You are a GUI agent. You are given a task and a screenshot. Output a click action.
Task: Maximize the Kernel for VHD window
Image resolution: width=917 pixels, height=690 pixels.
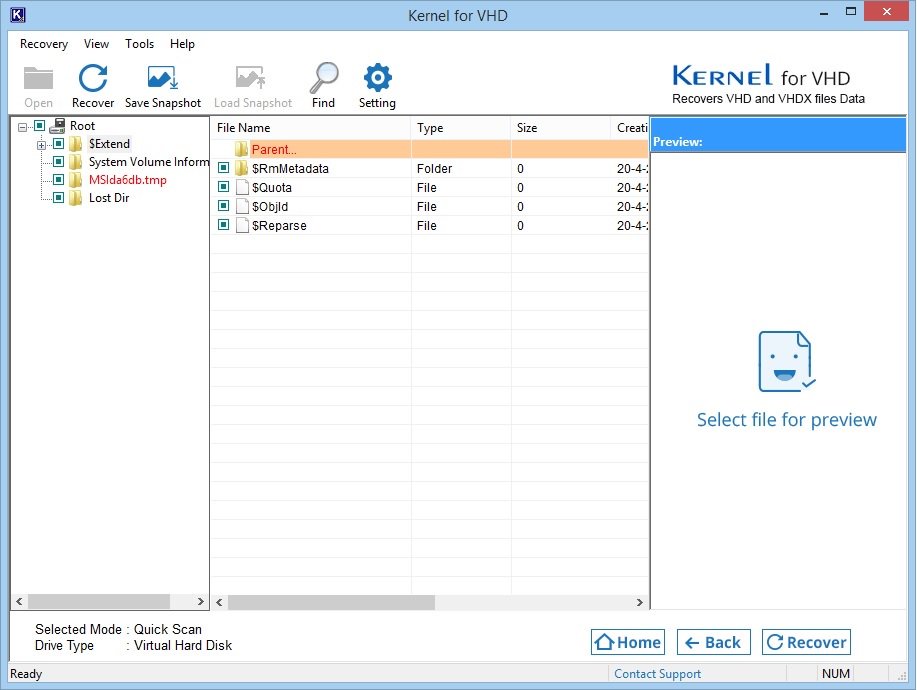[x=851, y=11]
